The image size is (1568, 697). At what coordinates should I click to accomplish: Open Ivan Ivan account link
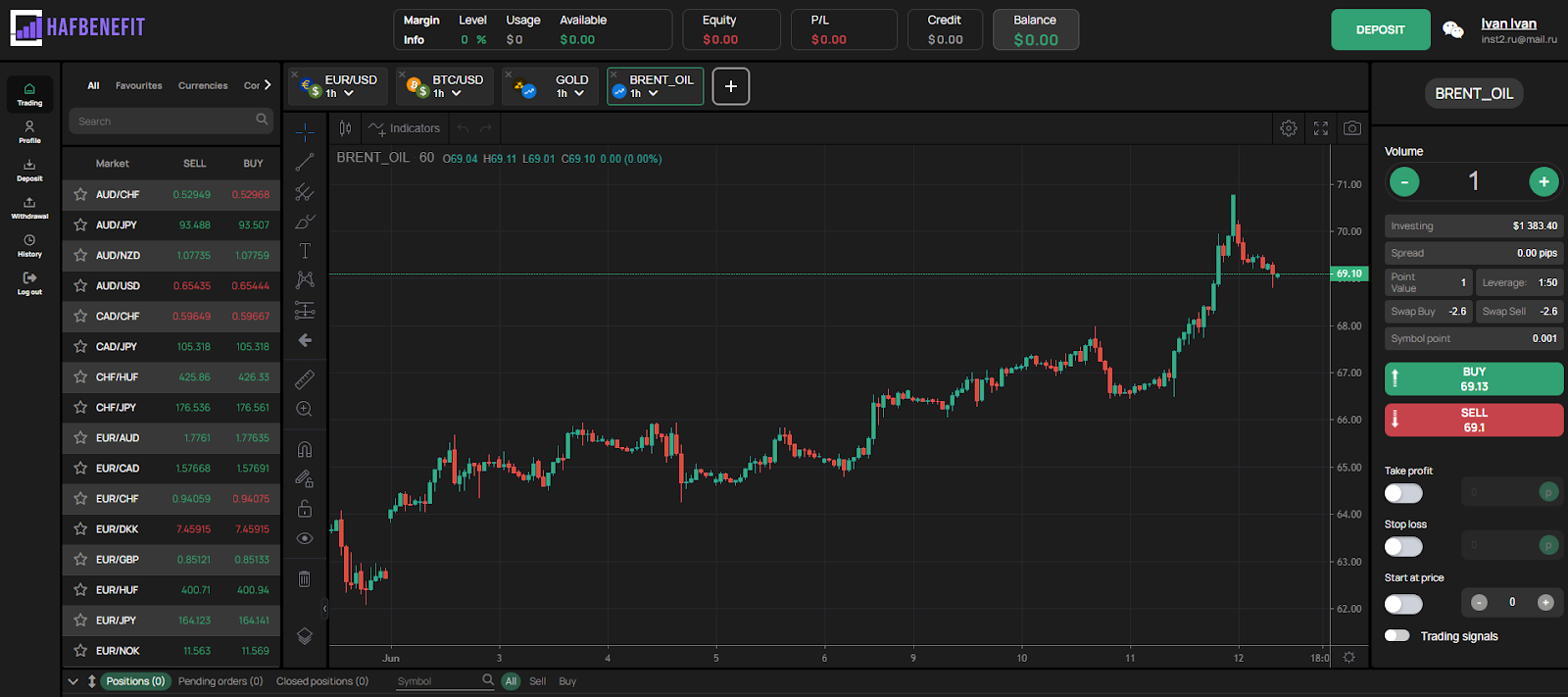click(1508, 24)
